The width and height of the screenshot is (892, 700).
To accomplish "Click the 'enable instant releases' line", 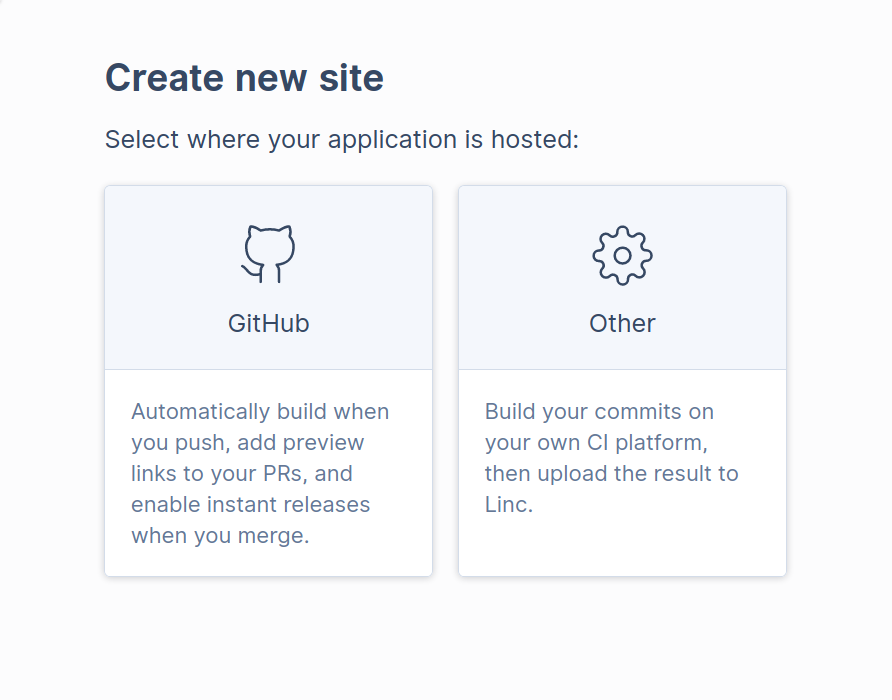I will tap(250, 504).
